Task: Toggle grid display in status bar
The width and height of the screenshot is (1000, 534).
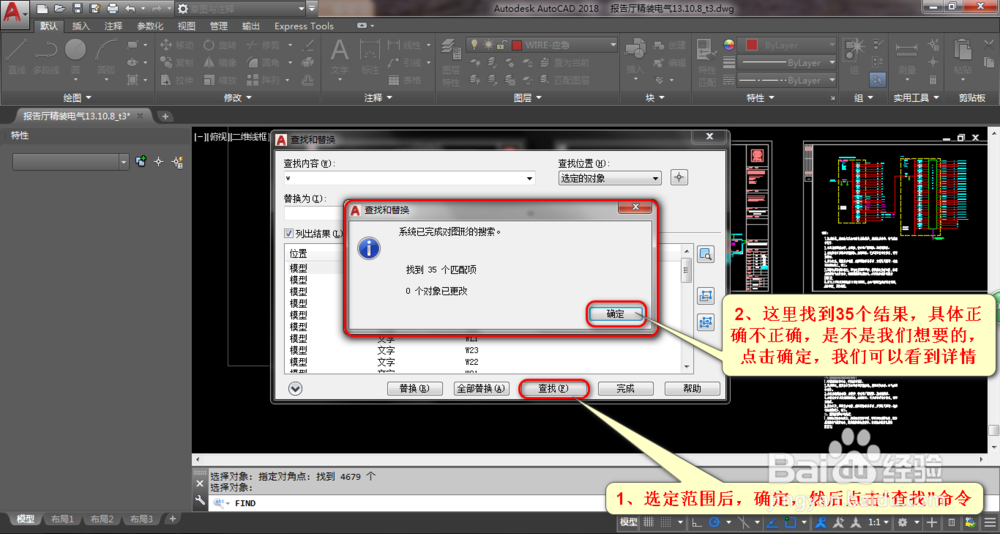Action: [x=648, y=523]
